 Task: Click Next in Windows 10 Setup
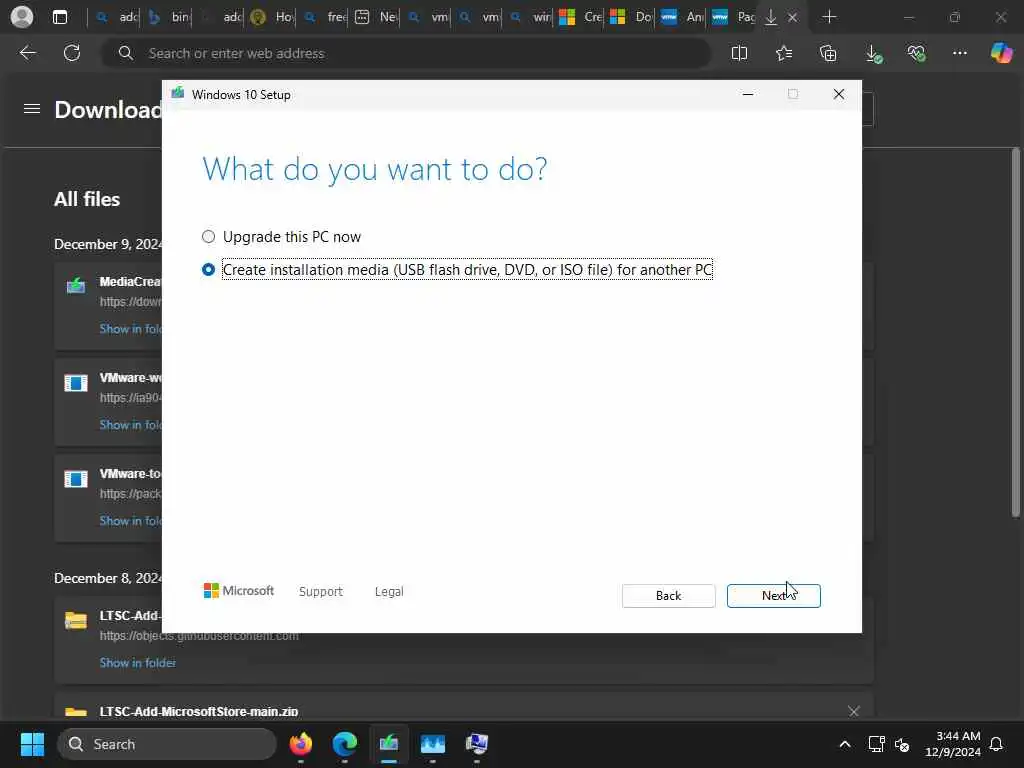[773, 596]
